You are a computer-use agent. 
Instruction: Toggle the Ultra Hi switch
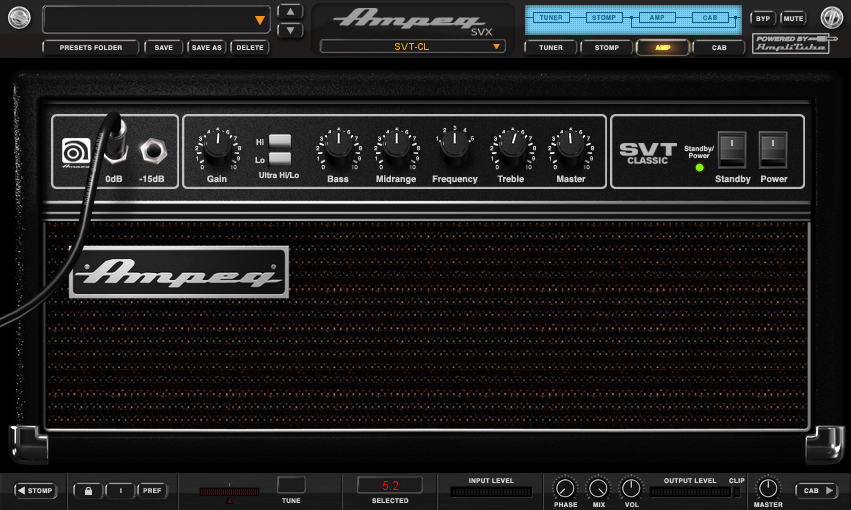(x=280, y=142)
